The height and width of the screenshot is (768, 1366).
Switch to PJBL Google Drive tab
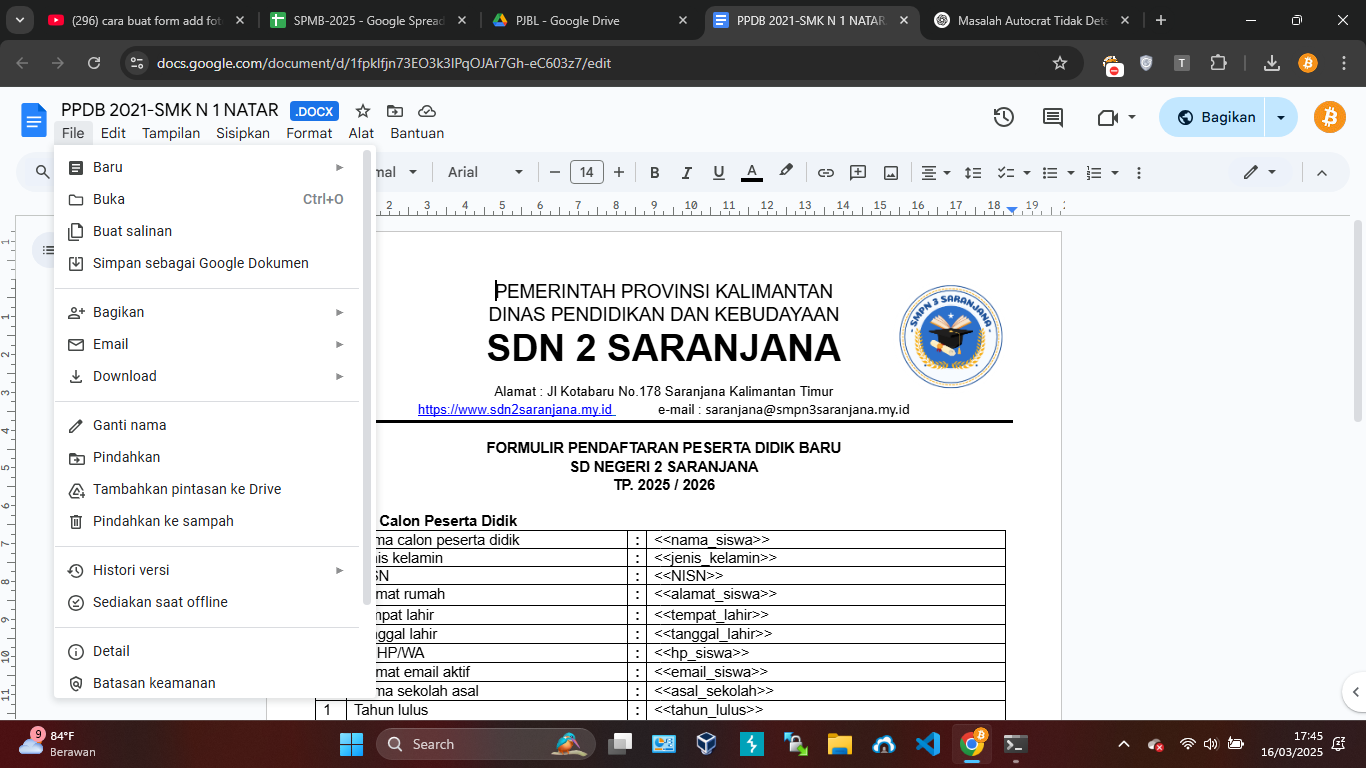coord(592,20)
